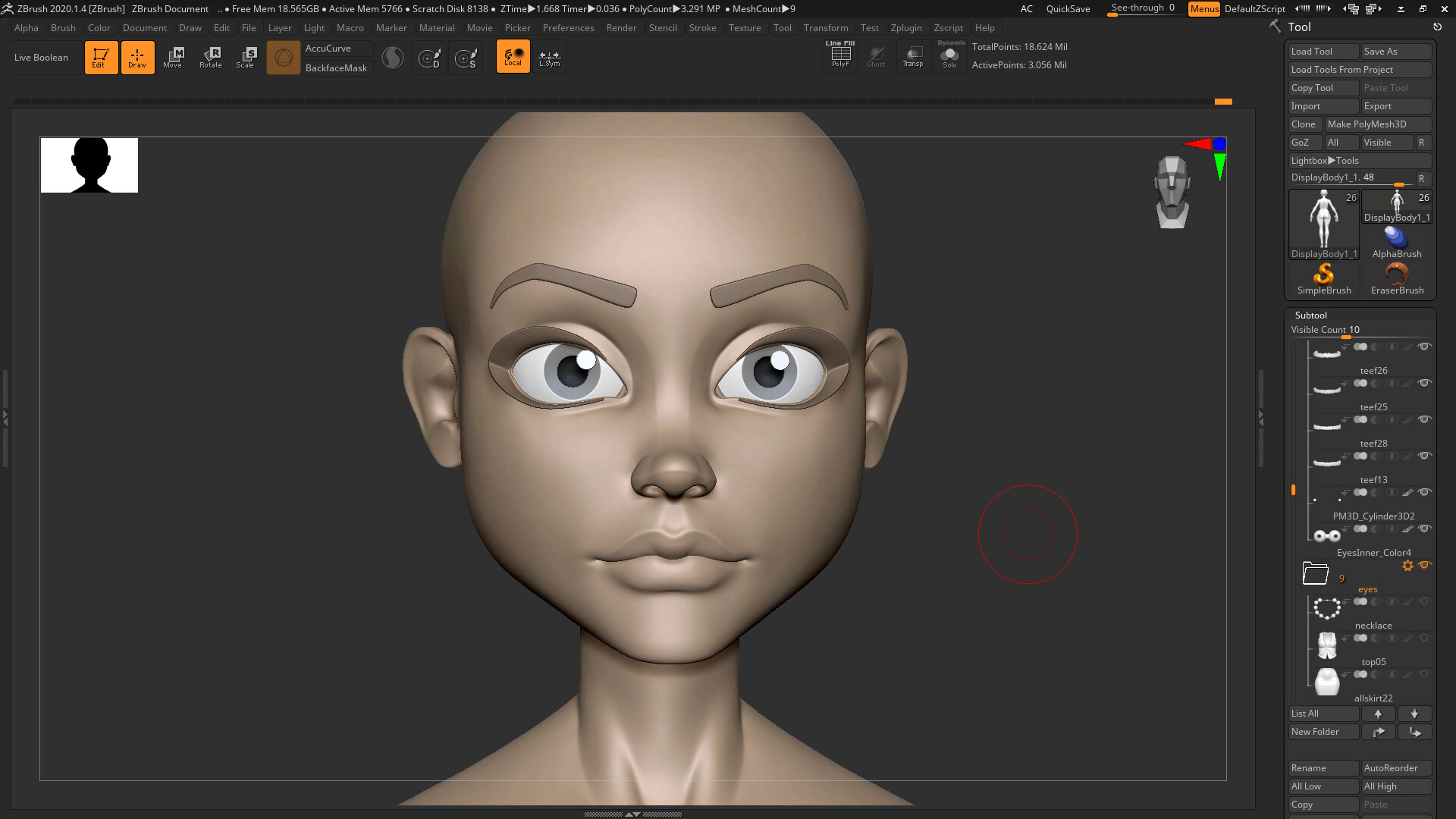The height and width of the screenshot is (819, 1456).
Task: Enable Dynamic Solo mode
Action: (949, 55)
